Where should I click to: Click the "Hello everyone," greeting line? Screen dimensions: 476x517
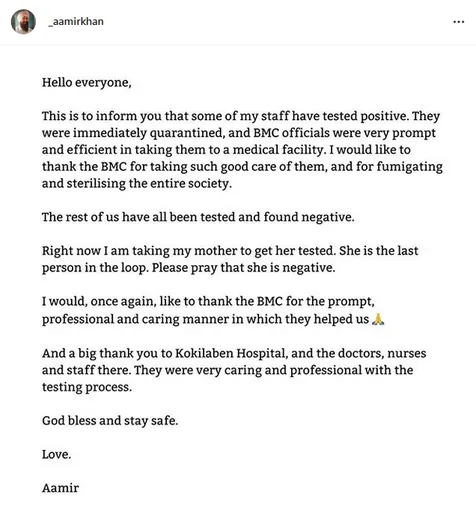coord(87,83)
